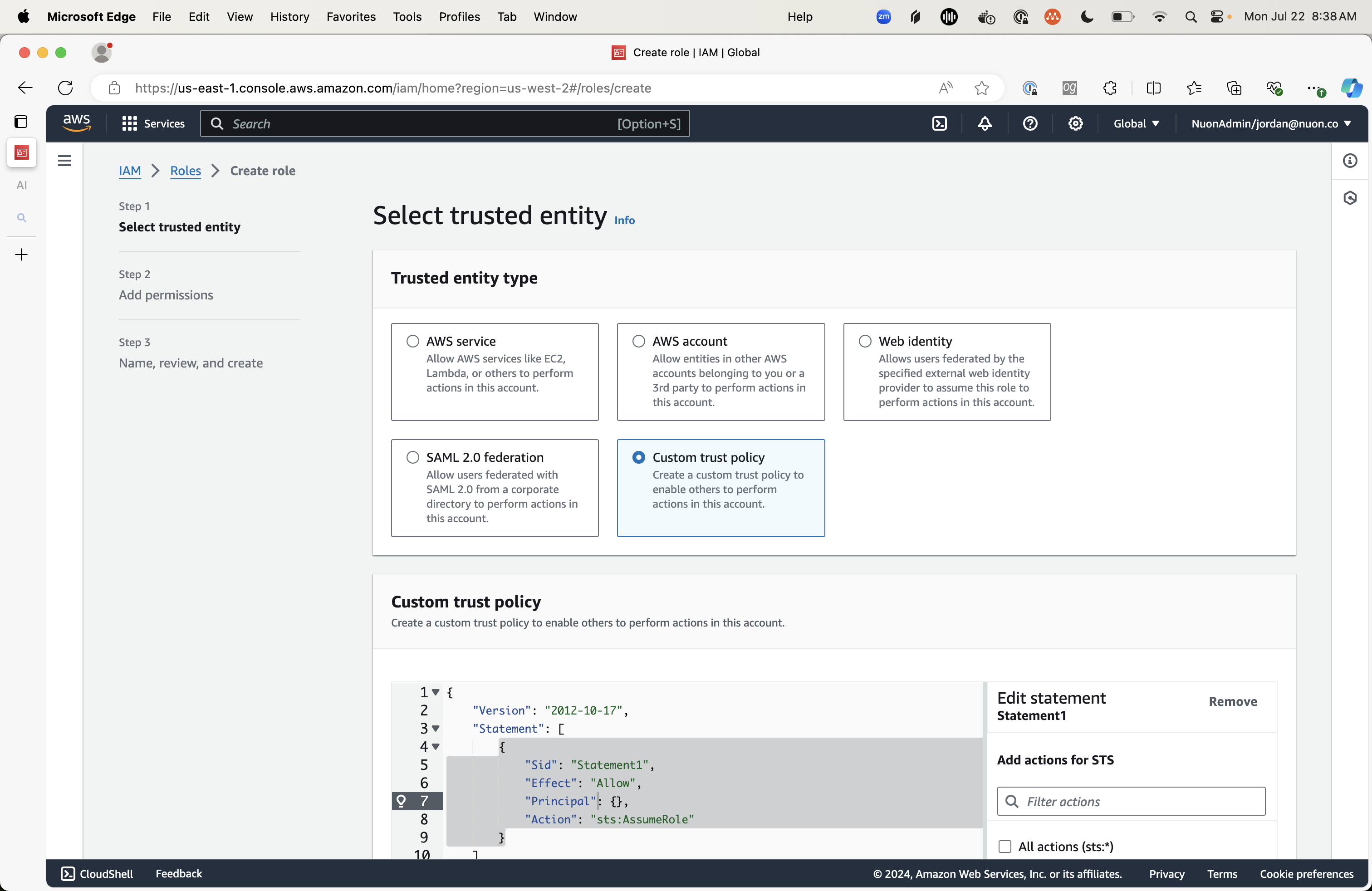Open the Favorites menu
This screenshot has height=891, width=1372.
point(351,17)
